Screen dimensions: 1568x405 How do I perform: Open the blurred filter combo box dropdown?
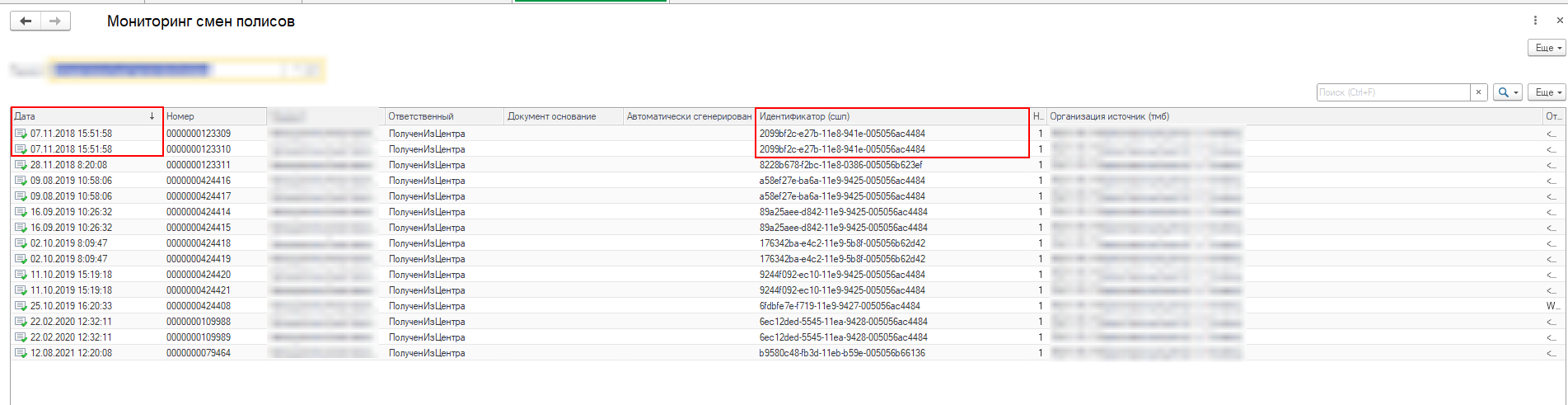[293, 71]
